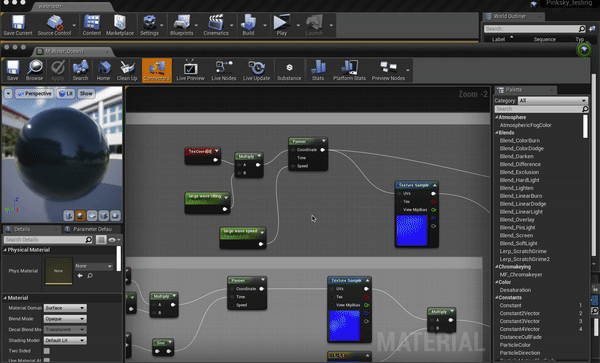Select AtmosphericFogColor in Palette
Image resolution: width=600 pixels, height=363 pixels.
(x=525, y=125)
